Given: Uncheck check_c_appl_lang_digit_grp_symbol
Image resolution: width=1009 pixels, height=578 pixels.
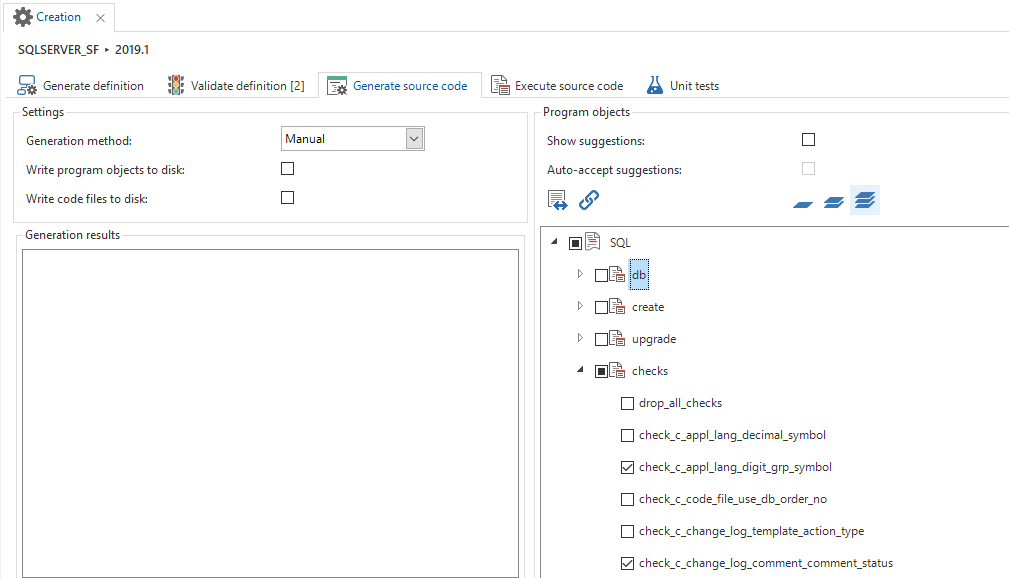Looking at the screenshot, I should [x=627, y=467].
